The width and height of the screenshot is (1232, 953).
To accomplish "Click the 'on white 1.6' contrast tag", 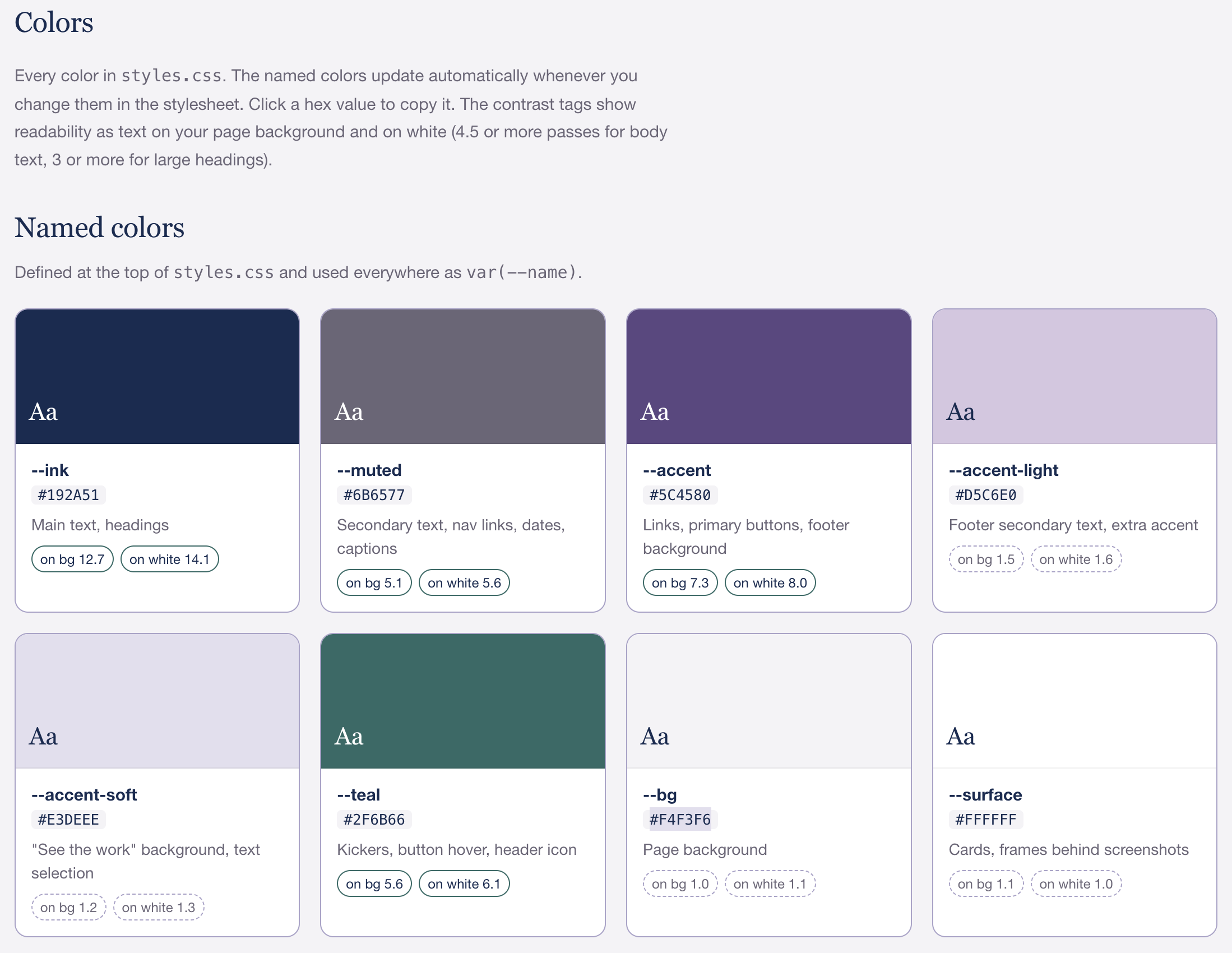I will [1076, 559].
